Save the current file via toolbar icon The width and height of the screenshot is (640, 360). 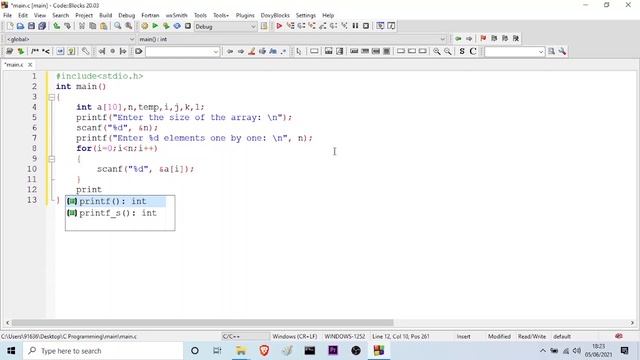click(31, 26)
